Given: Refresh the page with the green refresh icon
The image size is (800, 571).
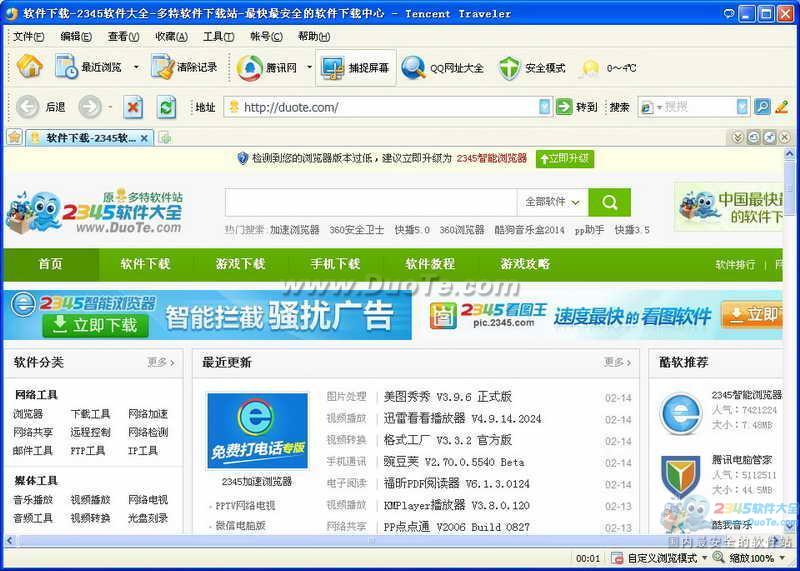Looking at the screenshot, I should click(x=166, y=107).
